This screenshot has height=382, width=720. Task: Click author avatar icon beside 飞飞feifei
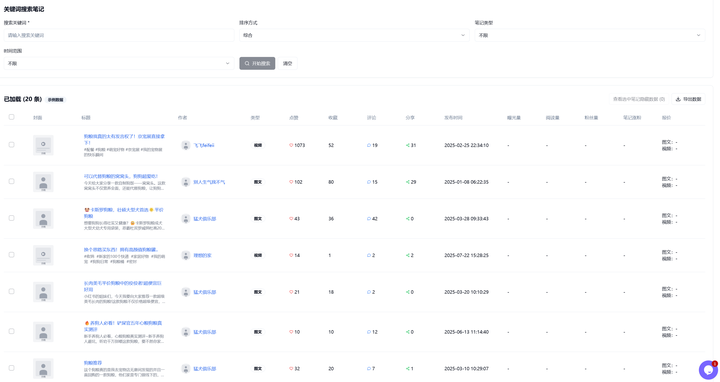pyautogui.click(x=186, y=145)
